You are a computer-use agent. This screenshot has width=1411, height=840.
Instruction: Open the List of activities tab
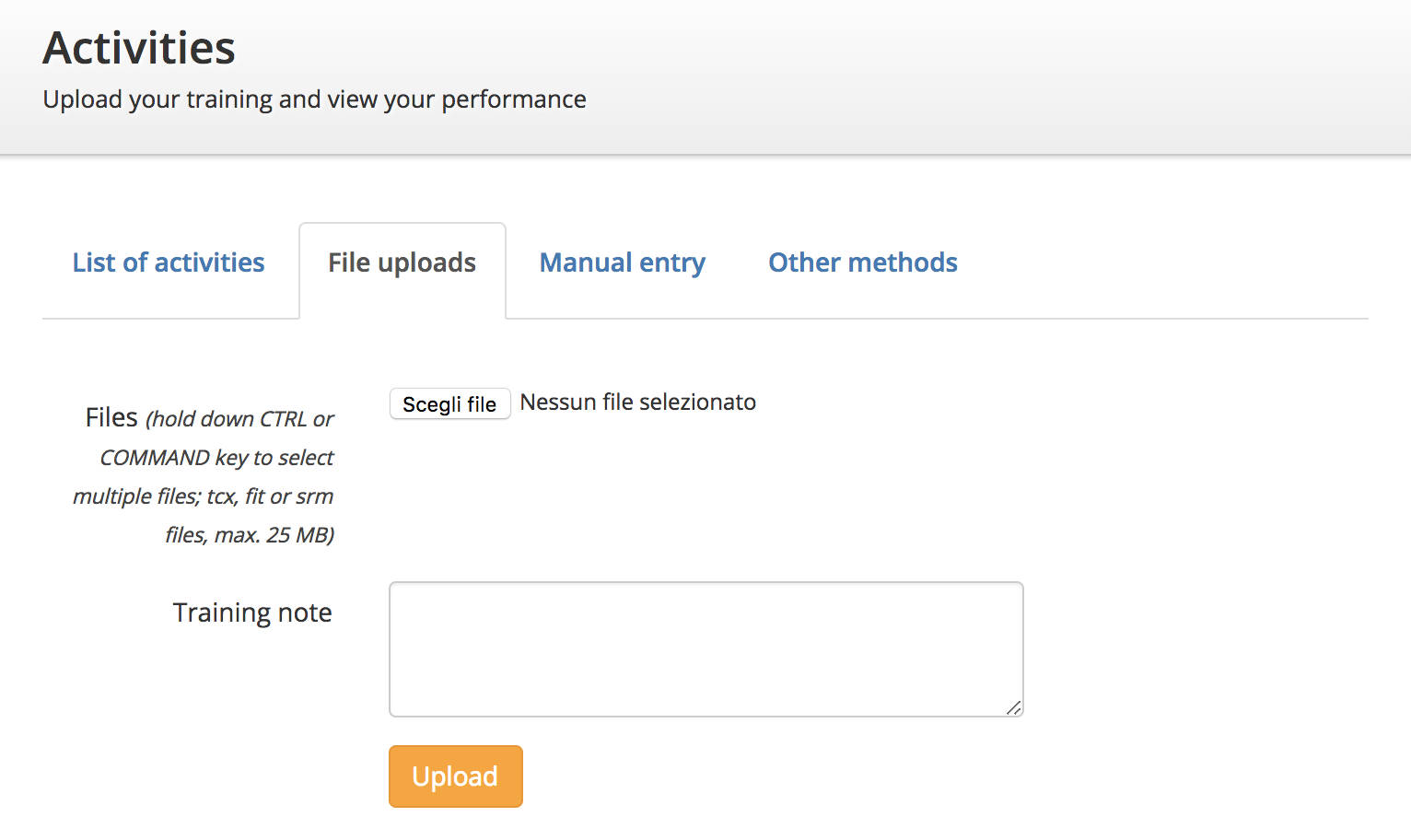click(x=169, y=262)
